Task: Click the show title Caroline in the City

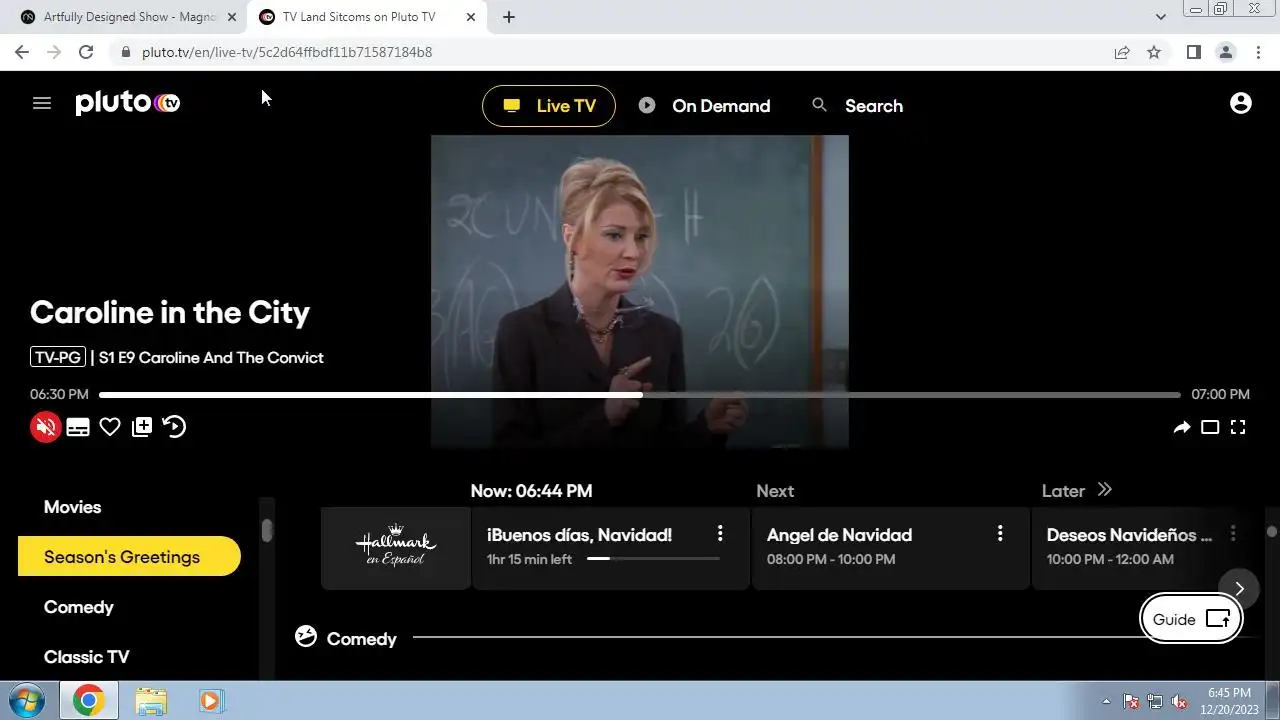Action: [170, 312]
